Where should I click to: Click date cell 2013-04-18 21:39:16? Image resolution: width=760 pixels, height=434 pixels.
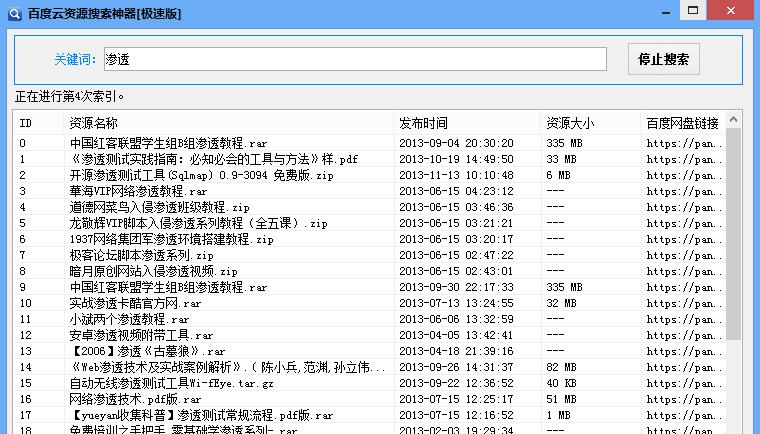point(456,351)
